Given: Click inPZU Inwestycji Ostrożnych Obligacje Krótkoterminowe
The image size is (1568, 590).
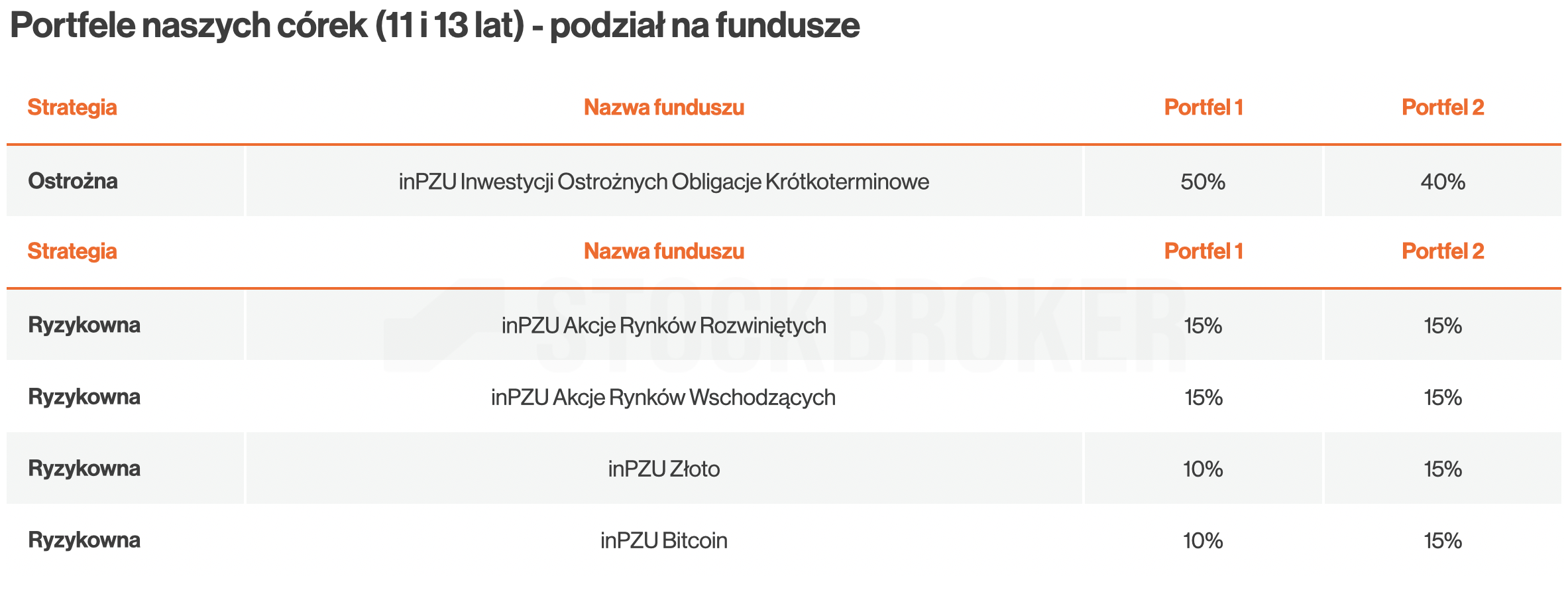Looking at the screenshot, I should coord(664,181).
